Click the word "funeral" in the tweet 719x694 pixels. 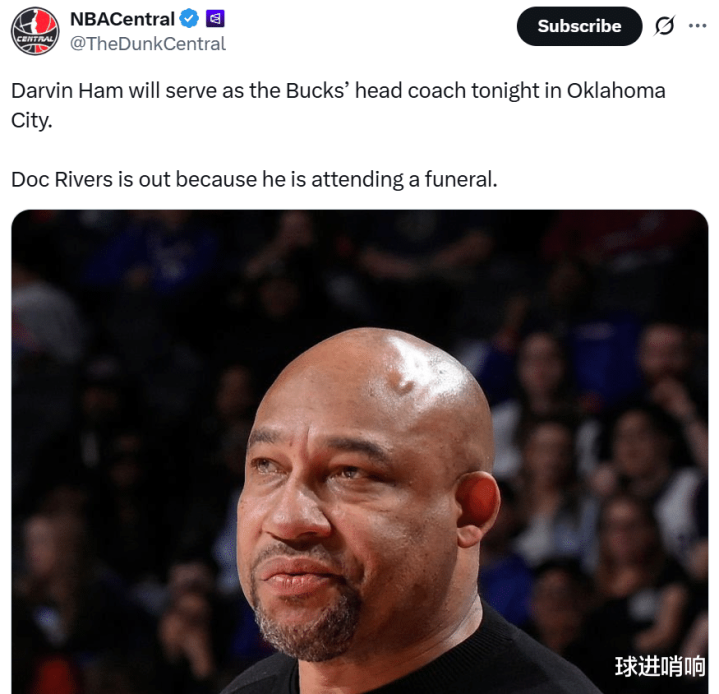point(459,179)
